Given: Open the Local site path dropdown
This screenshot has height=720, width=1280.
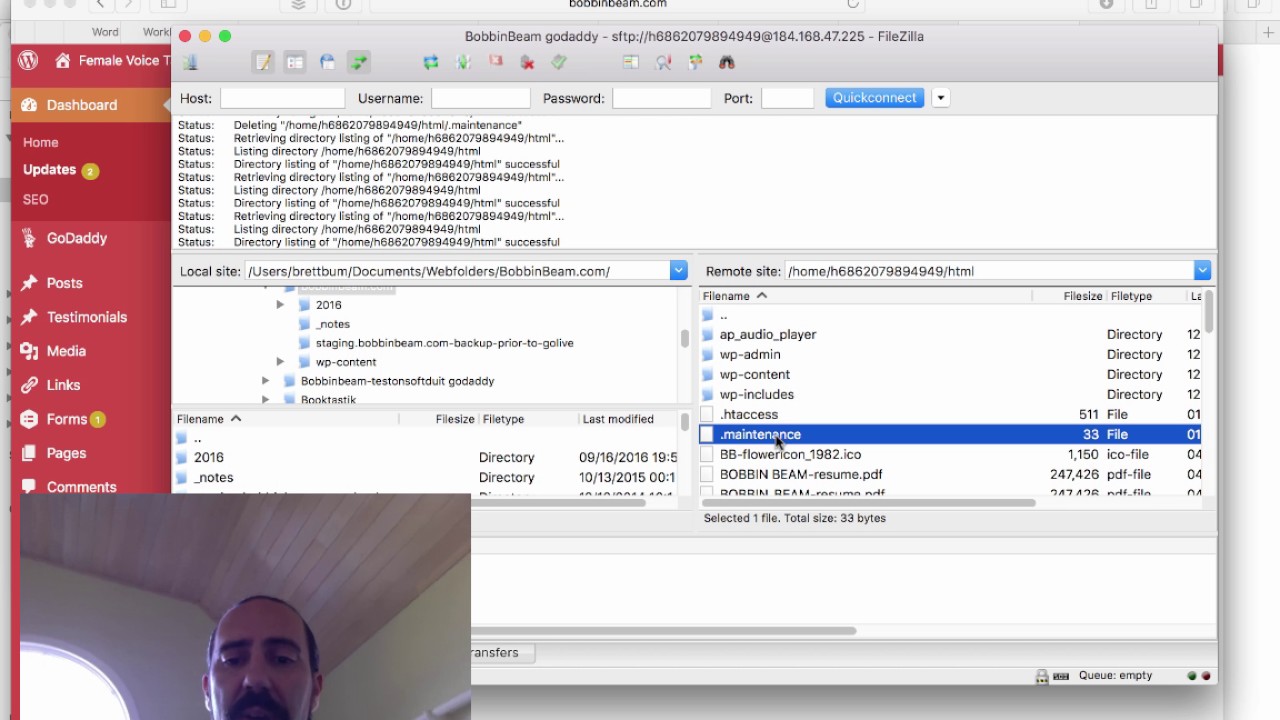Looking at the screenshot, I should click(678, 271).
